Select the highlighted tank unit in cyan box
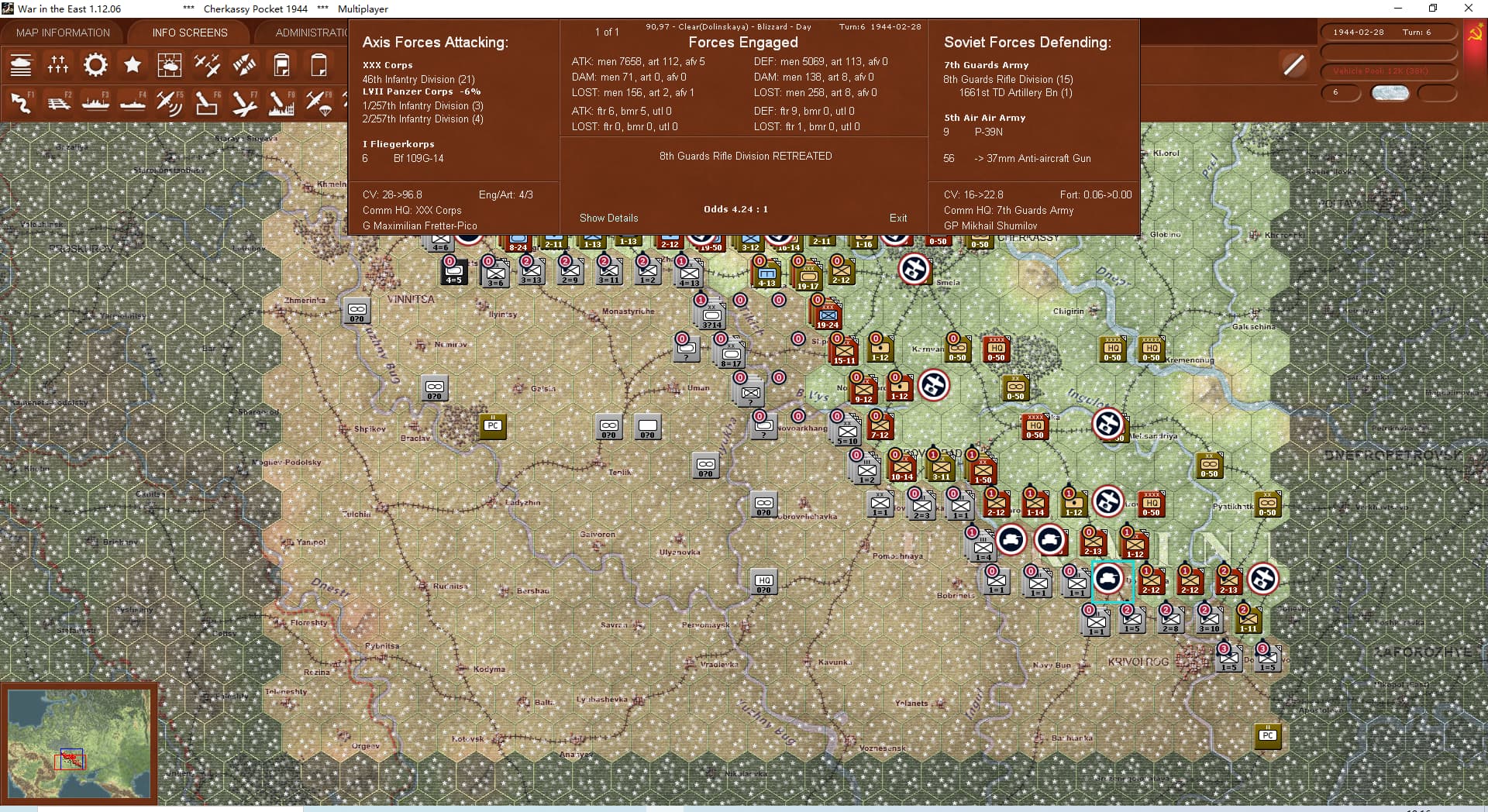The width and height of the screenshot is (1488, 812). 1108,580
